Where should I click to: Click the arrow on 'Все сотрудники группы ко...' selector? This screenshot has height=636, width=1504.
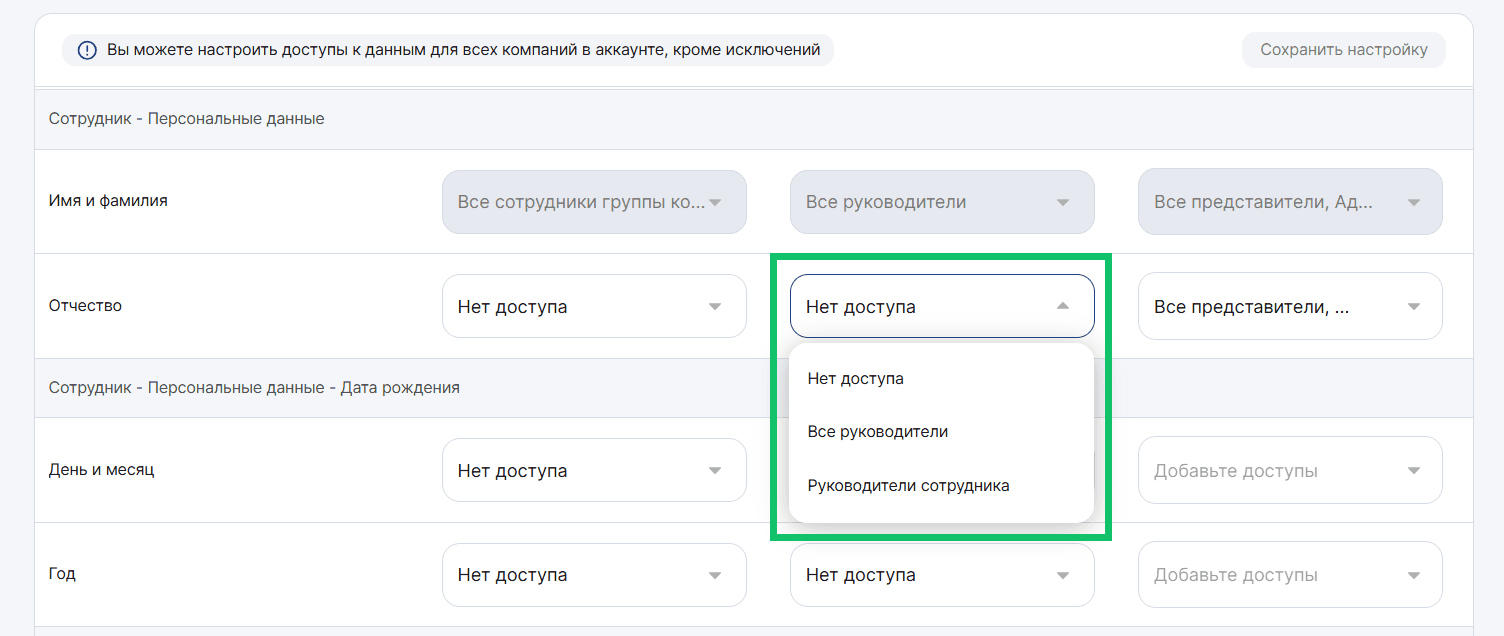[x=714, y=202]
